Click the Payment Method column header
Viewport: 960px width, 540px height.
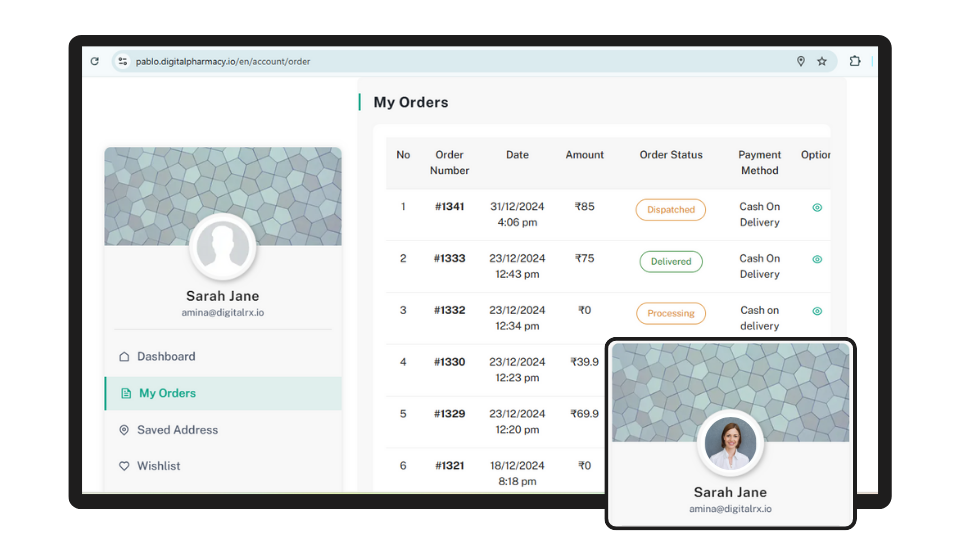pyautogui.click(x=759, y=163)
